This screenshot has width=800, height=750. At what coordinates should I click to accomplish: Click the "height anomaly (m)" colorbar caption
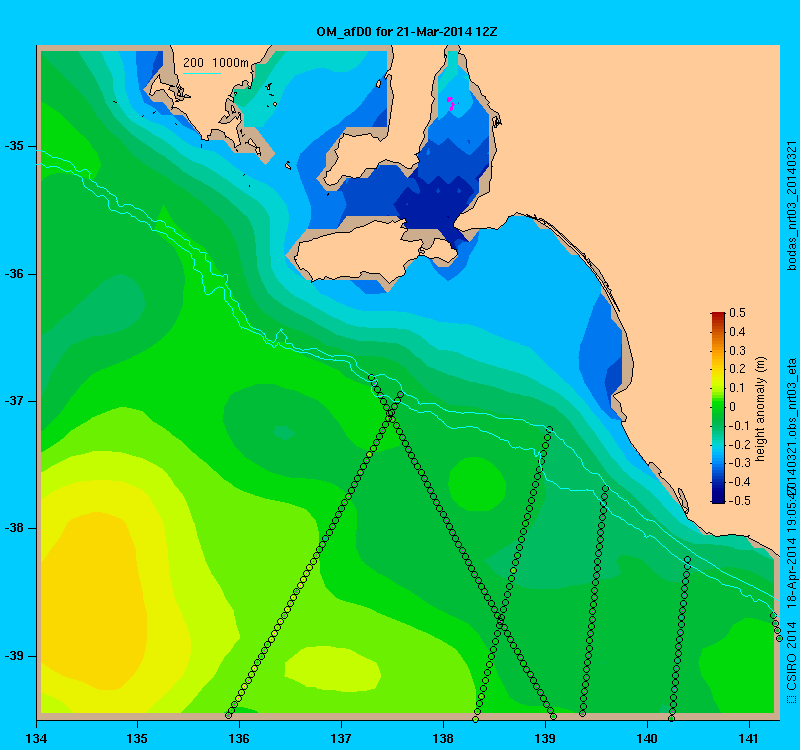pyautogui.click(x=760, y=409)
